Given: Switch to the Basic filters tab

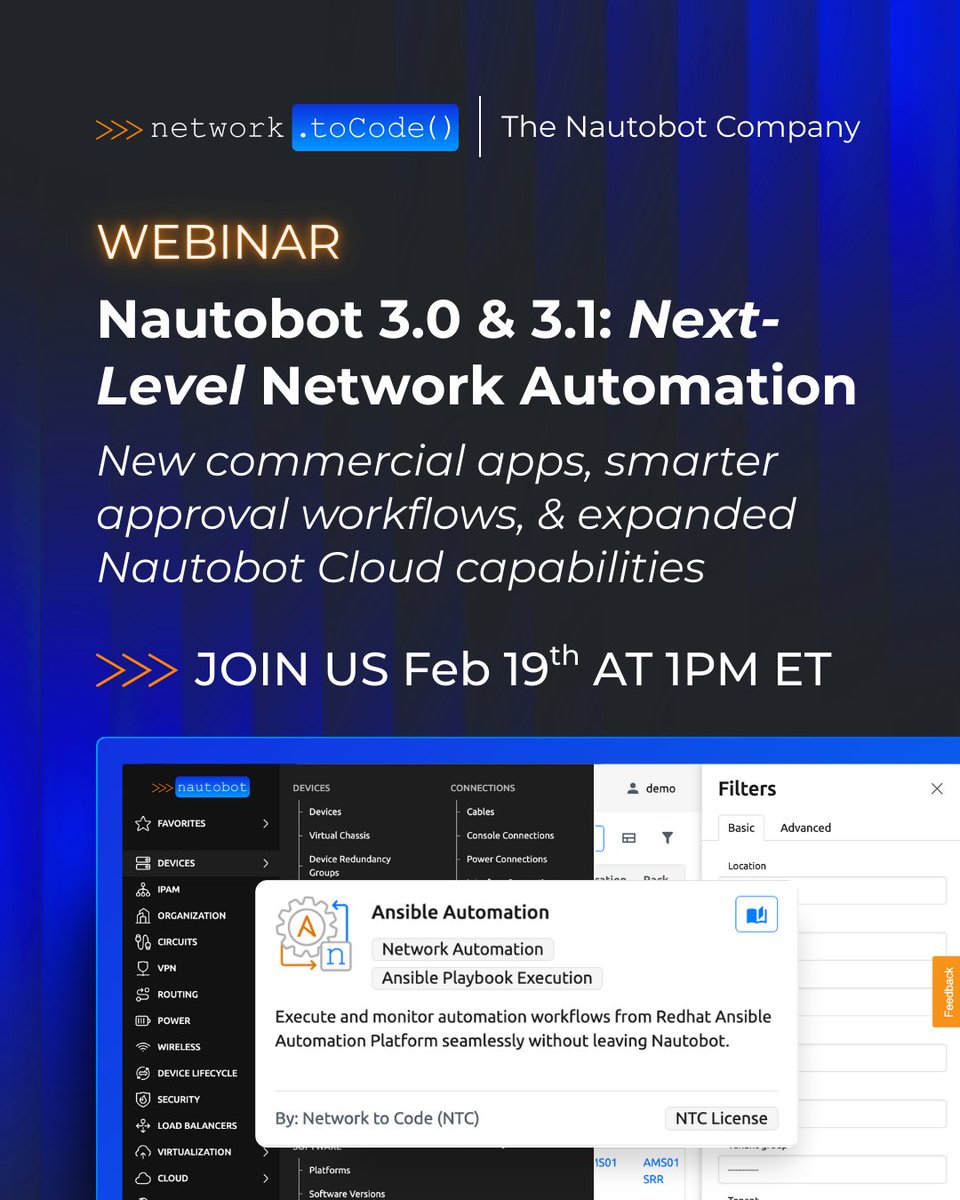Looking at the screenshot, I should pos(741,828).
